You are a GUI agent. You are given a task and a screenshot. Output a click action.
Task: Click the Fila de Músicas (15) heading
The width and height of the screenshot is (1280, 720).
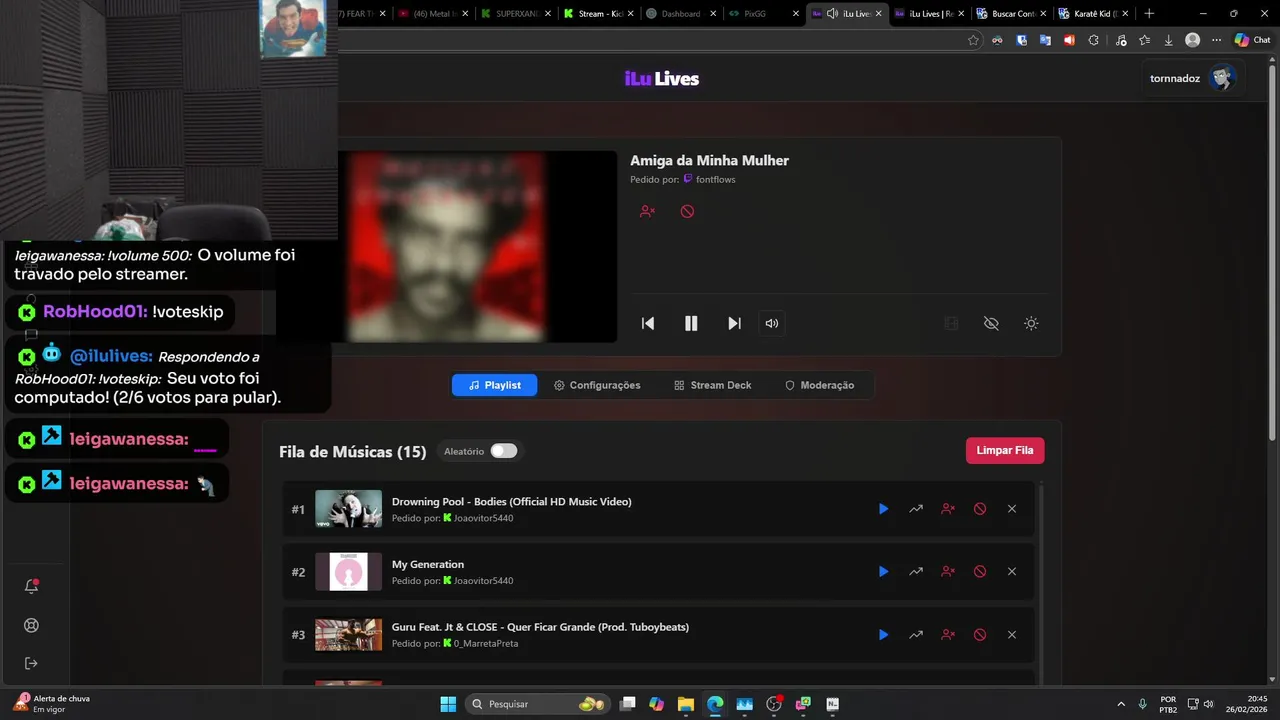[x=353, y=452]
